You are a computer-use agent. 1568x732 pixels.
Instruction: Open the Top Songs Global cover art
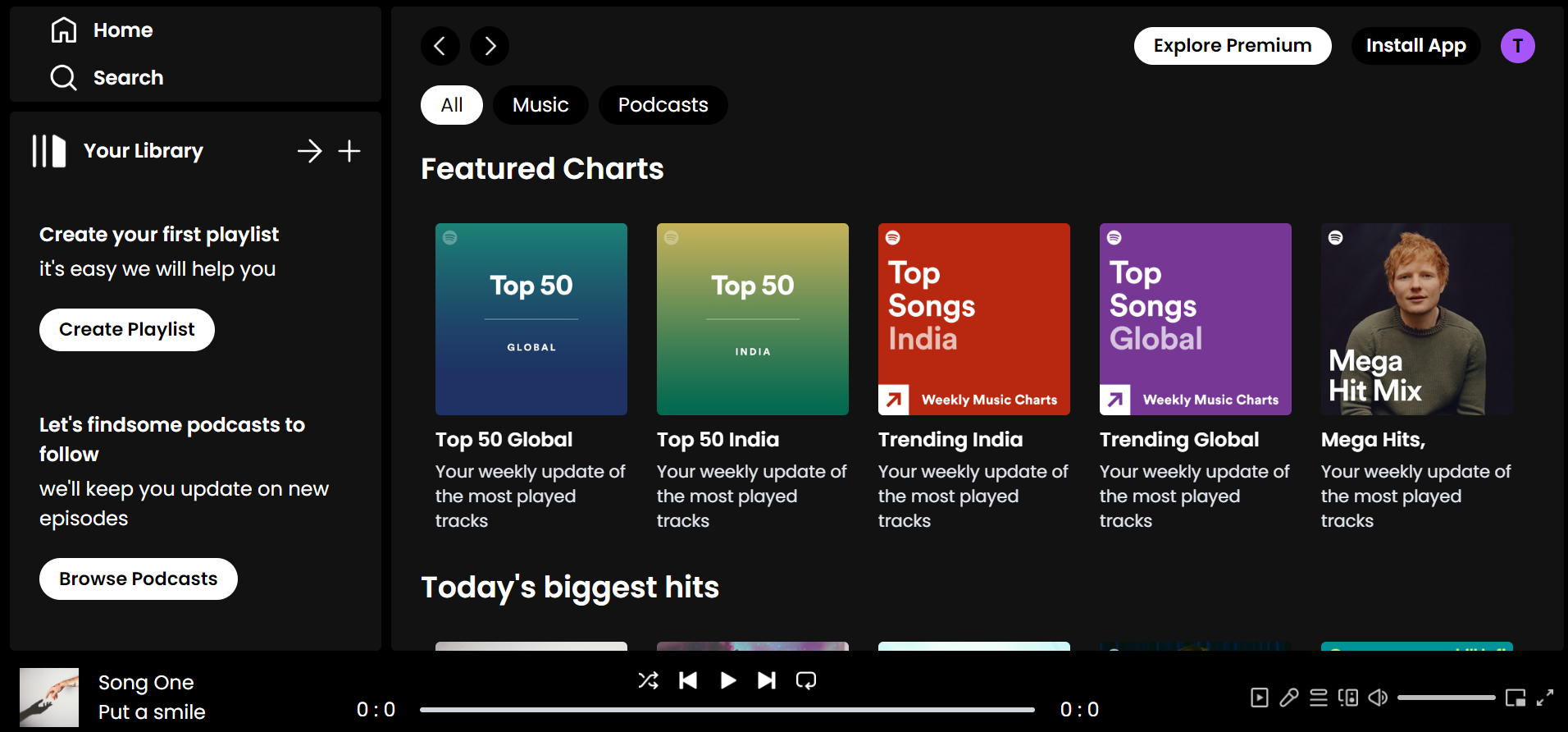pyautogui.click(x=1196, y=319)
